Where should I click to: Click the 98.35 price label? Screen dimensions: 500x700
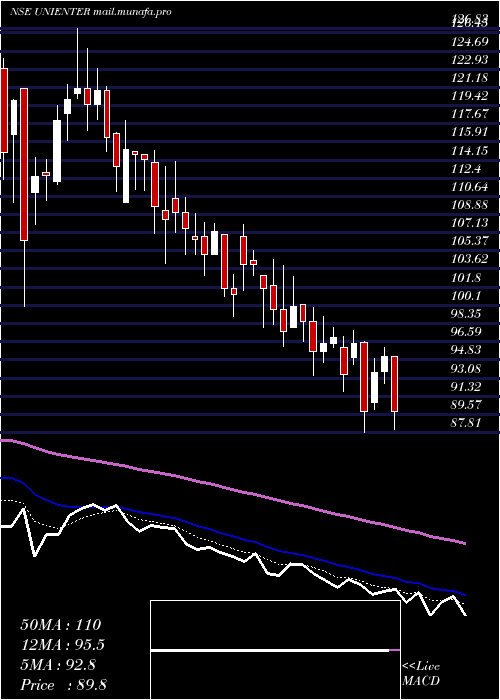tap(466, 314)
